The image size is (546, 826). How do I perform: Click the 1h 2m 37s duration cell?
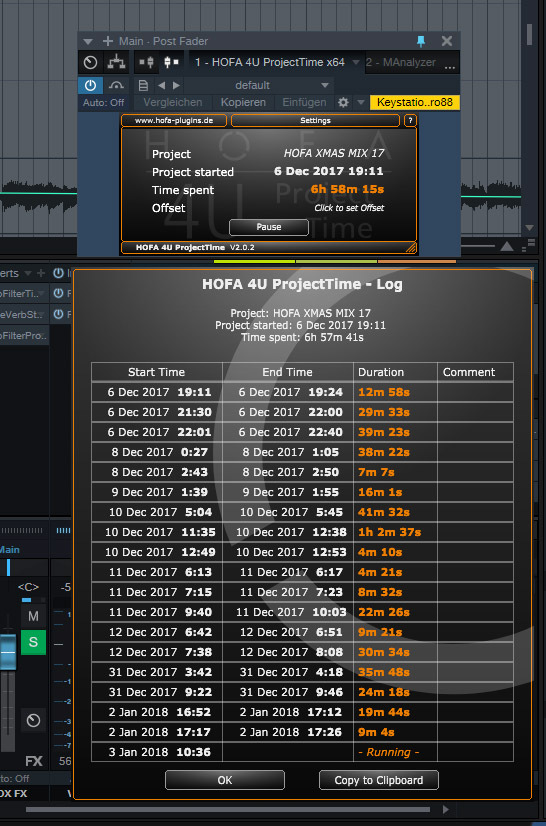[x=395, y=532]
